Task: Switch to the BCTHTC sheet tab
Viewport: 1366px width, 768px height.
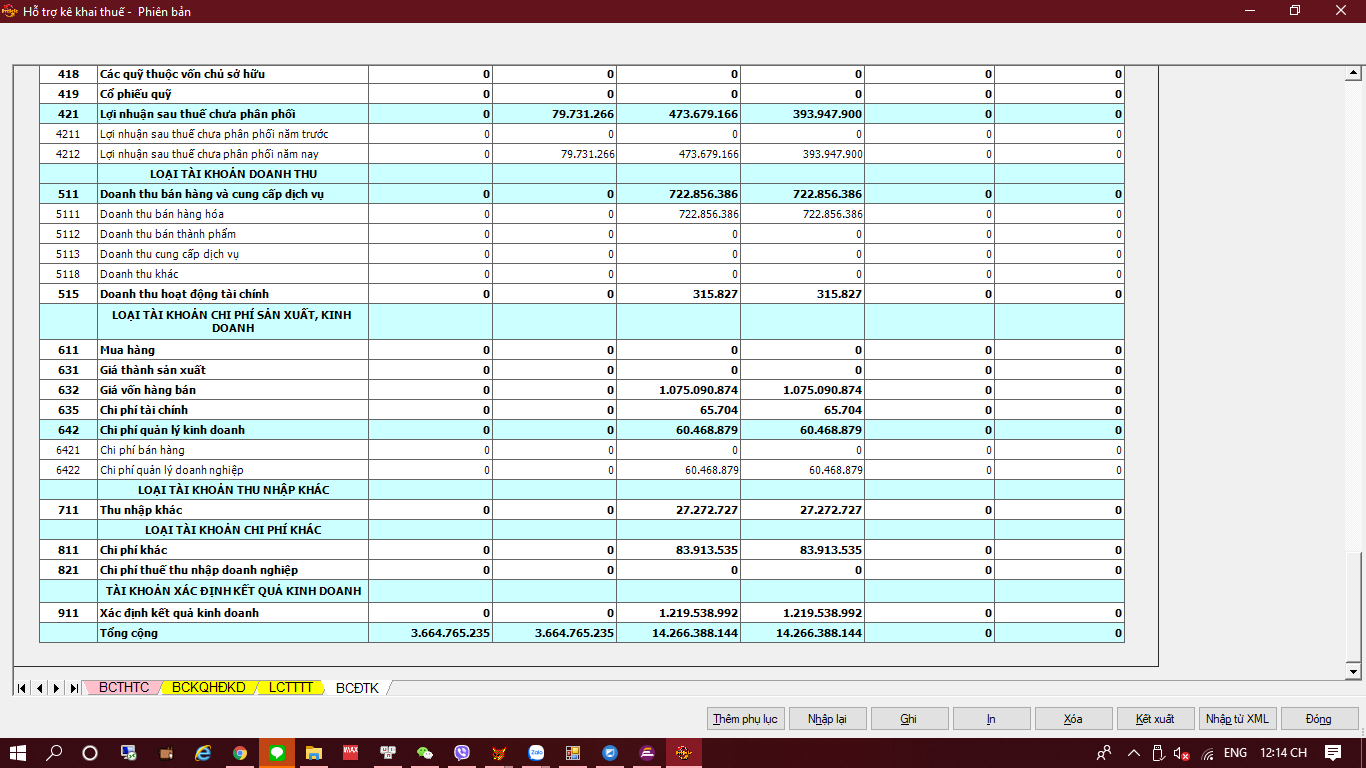Action: 124,688
